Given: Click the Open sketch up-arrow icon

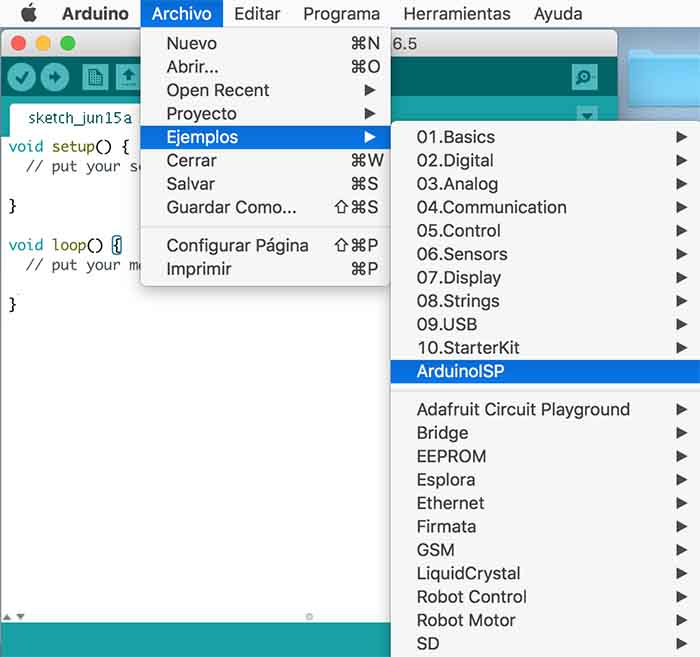Looking at the screenshot, I should (x=129, y=77).
